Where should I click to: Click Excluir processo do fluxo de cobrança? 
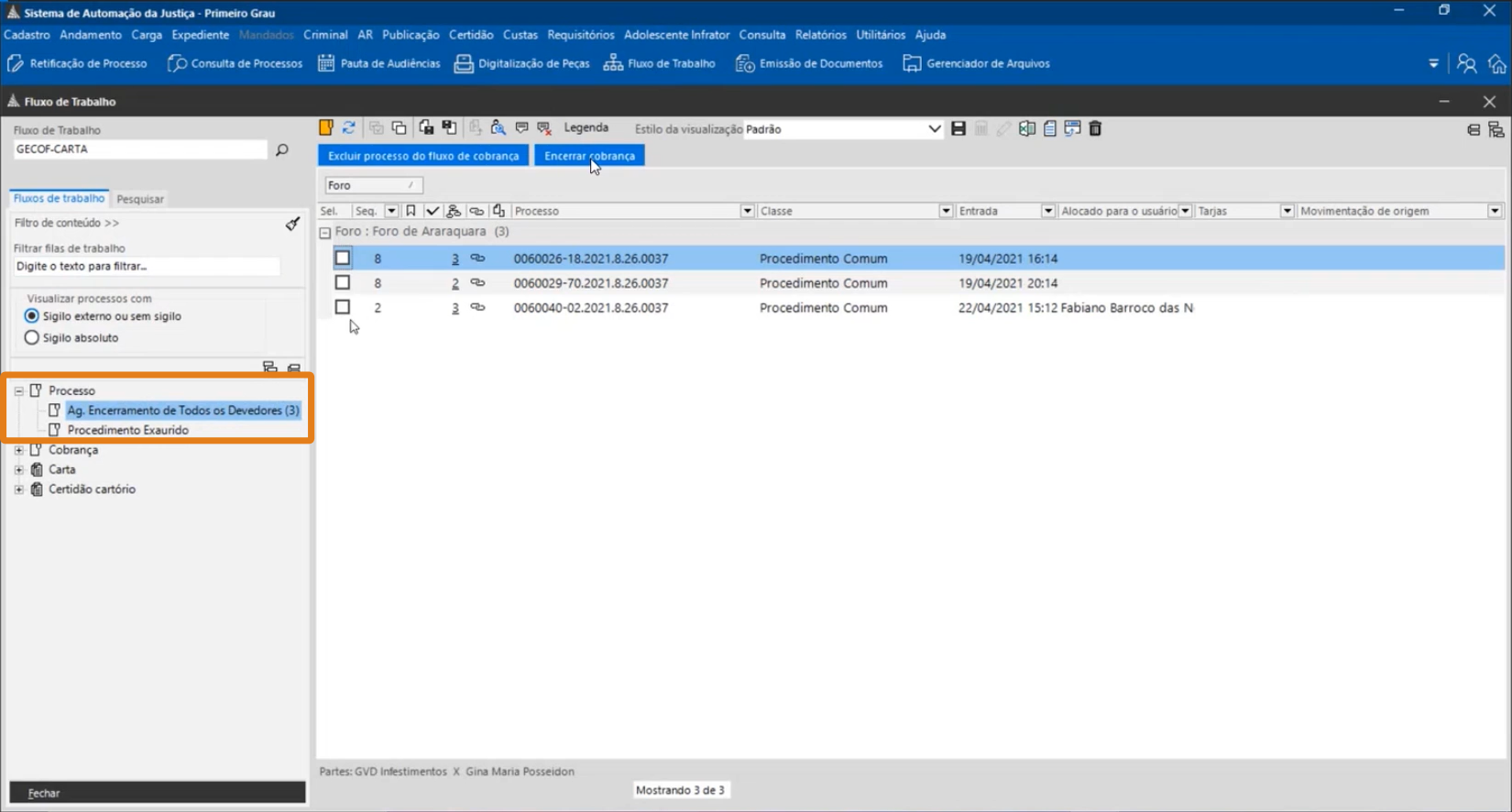(423, 156)
